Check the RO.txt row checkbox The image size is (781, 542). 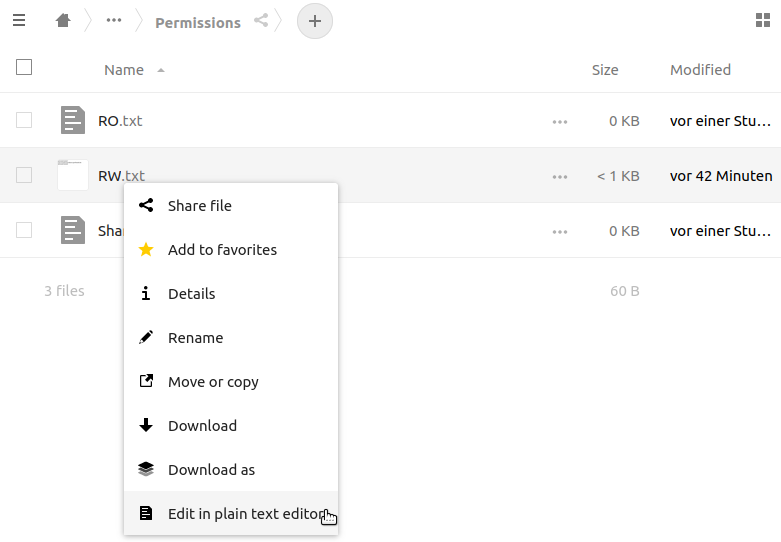(x=24, y=120)
